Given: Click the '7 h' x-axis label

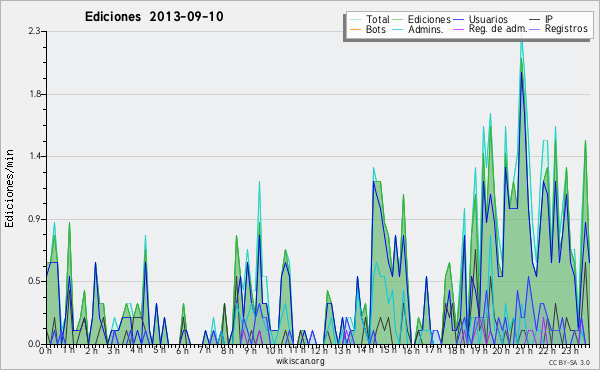Looking at the screenshot, I should [205, 350].
